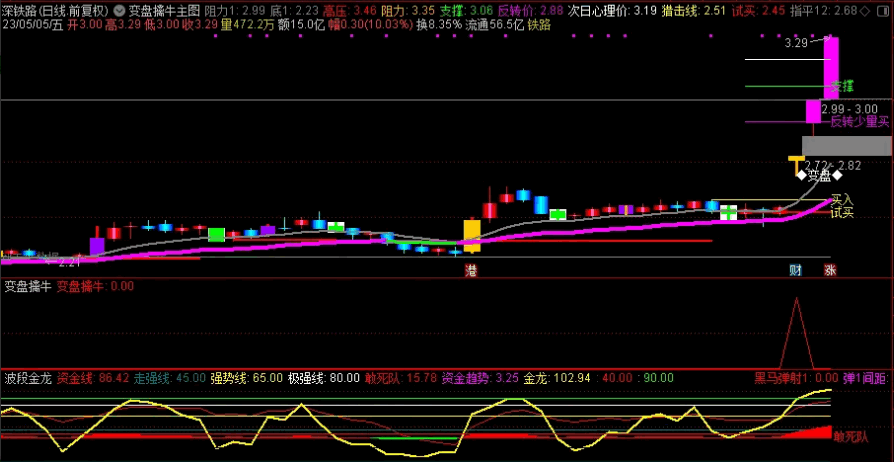Click the 幅0.30(10.03%) change value
This screenshot has height=462, width=894.
369,24
